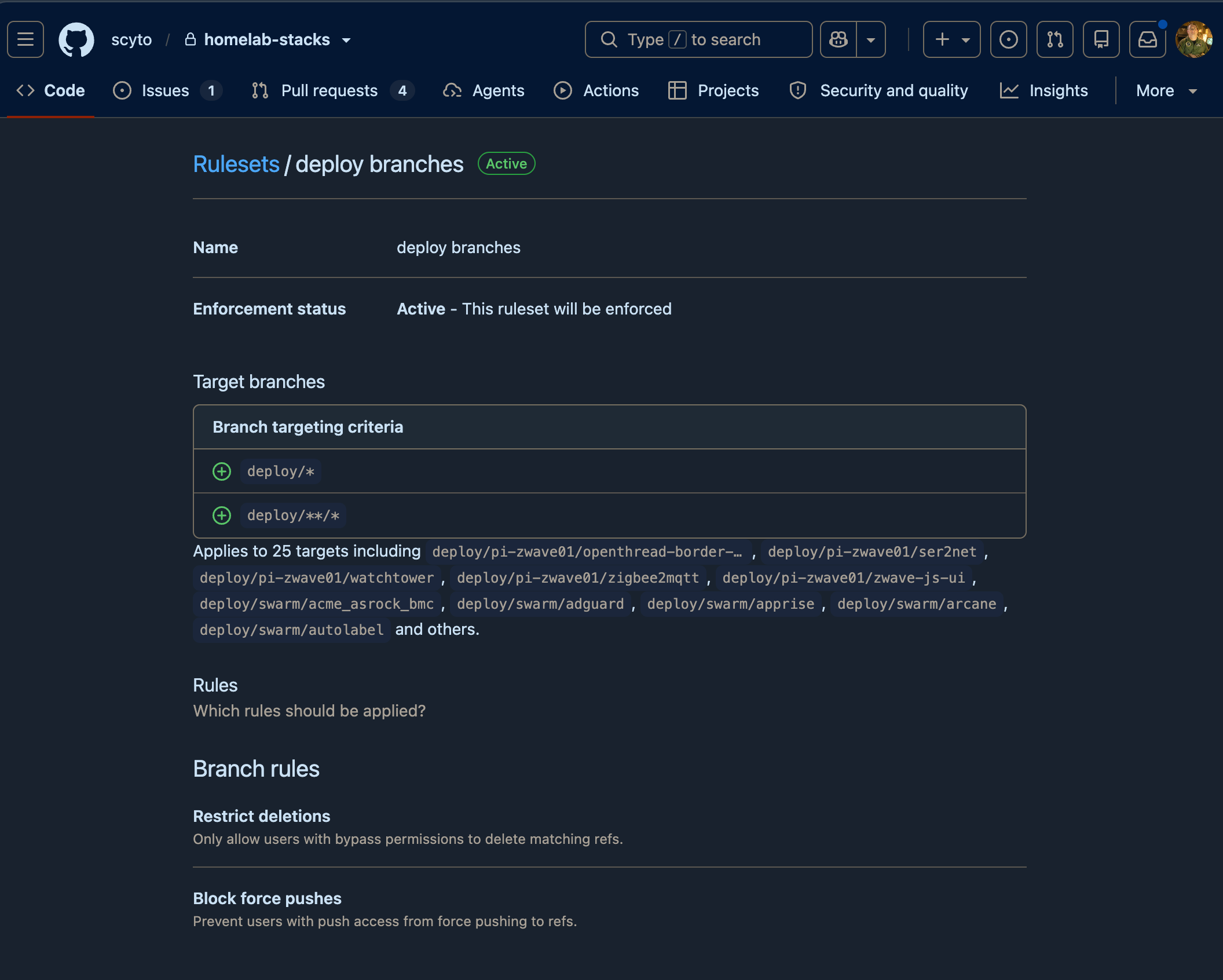Click the Block force pushes rule heading
The width and height of the screenshot is (1223, 980).
point(268,898)
